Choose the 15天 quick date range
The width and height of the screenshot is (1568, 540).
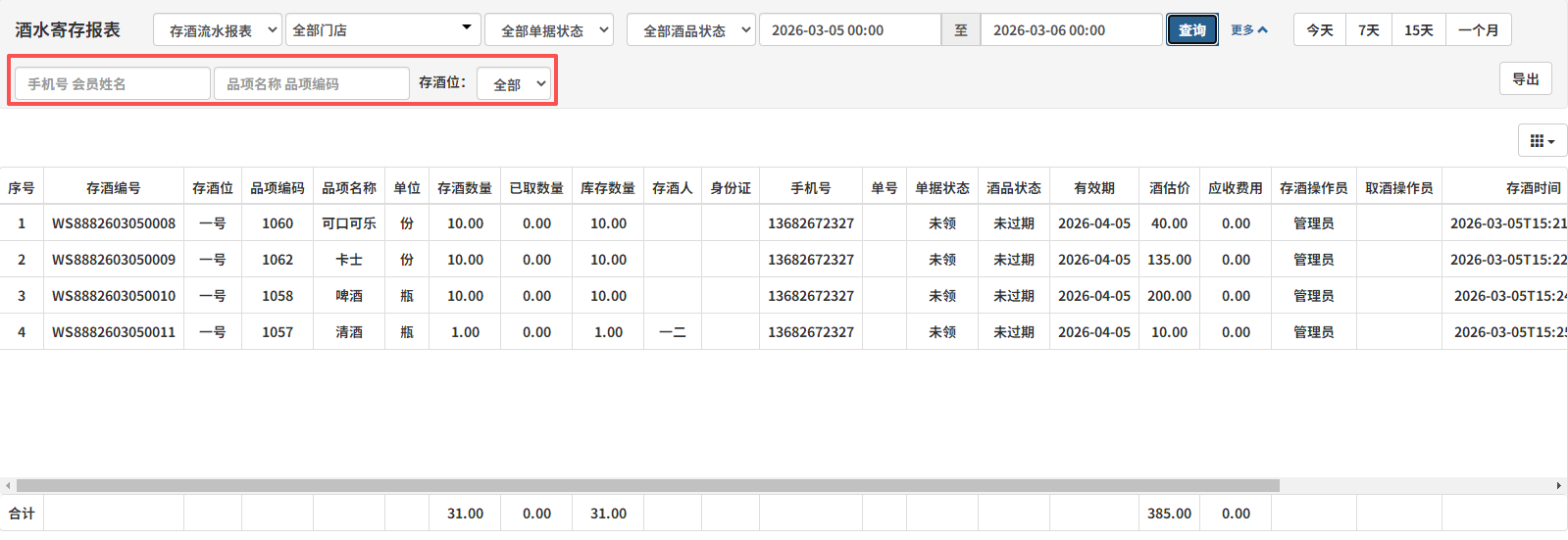(1418, 30)
